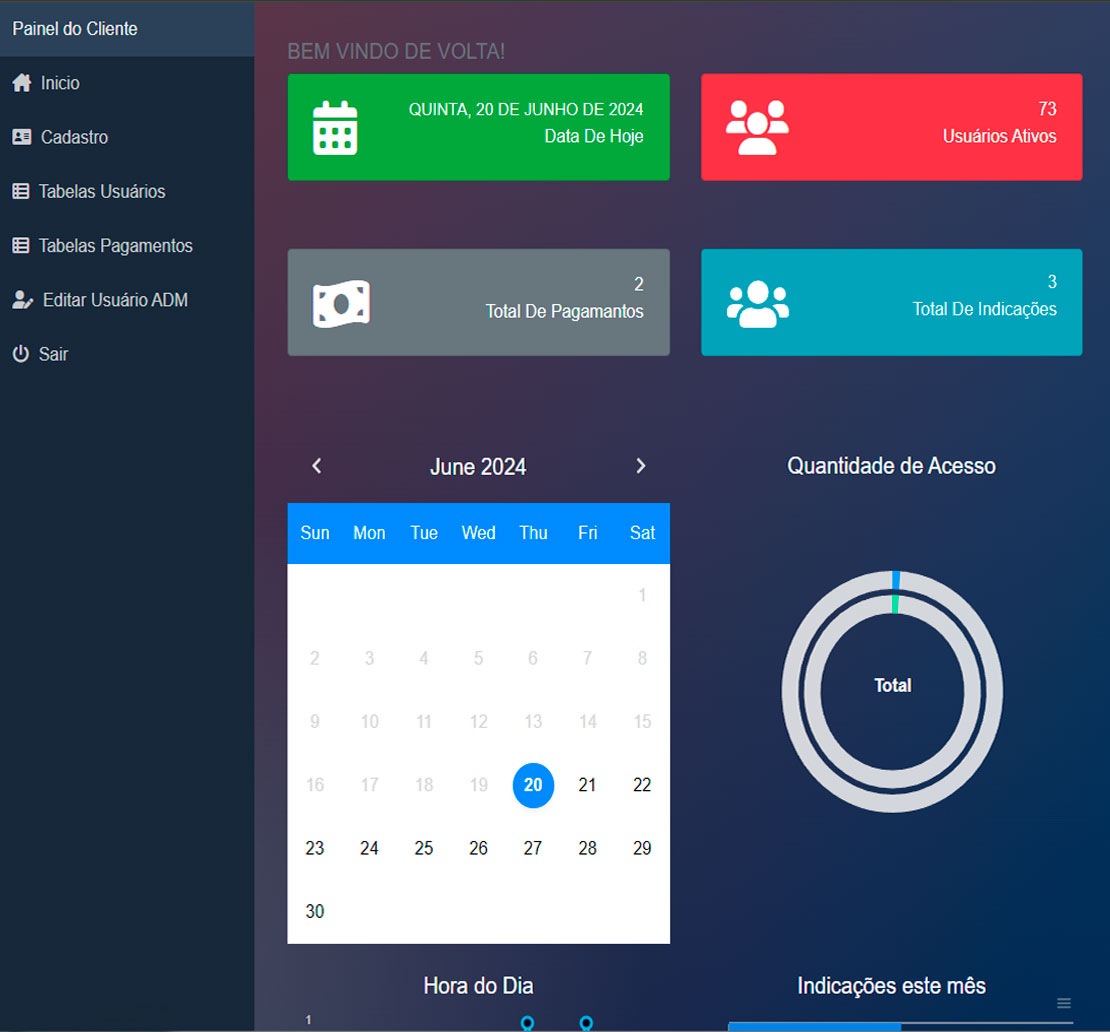The height and width of the screenshot is (1032, 1110).
Task: Click the table icon next to Tabelas Usuários
Action: [x=20, y=191]
